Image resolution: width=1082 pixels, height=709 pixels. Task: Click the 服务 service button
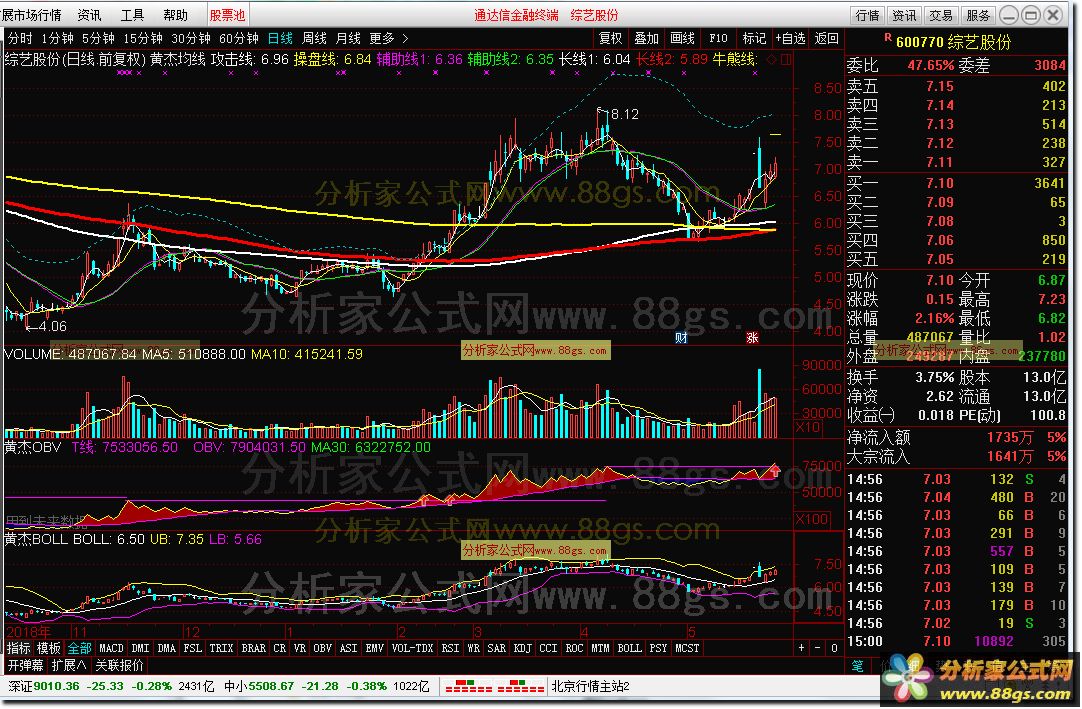[977, 15]
